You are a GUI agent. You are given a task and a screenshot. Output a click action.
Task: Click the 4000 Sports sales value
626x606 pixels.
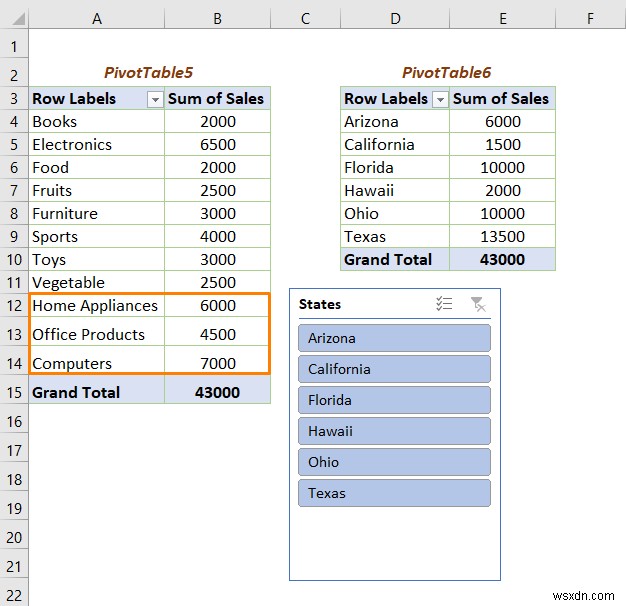pos(217,236)
